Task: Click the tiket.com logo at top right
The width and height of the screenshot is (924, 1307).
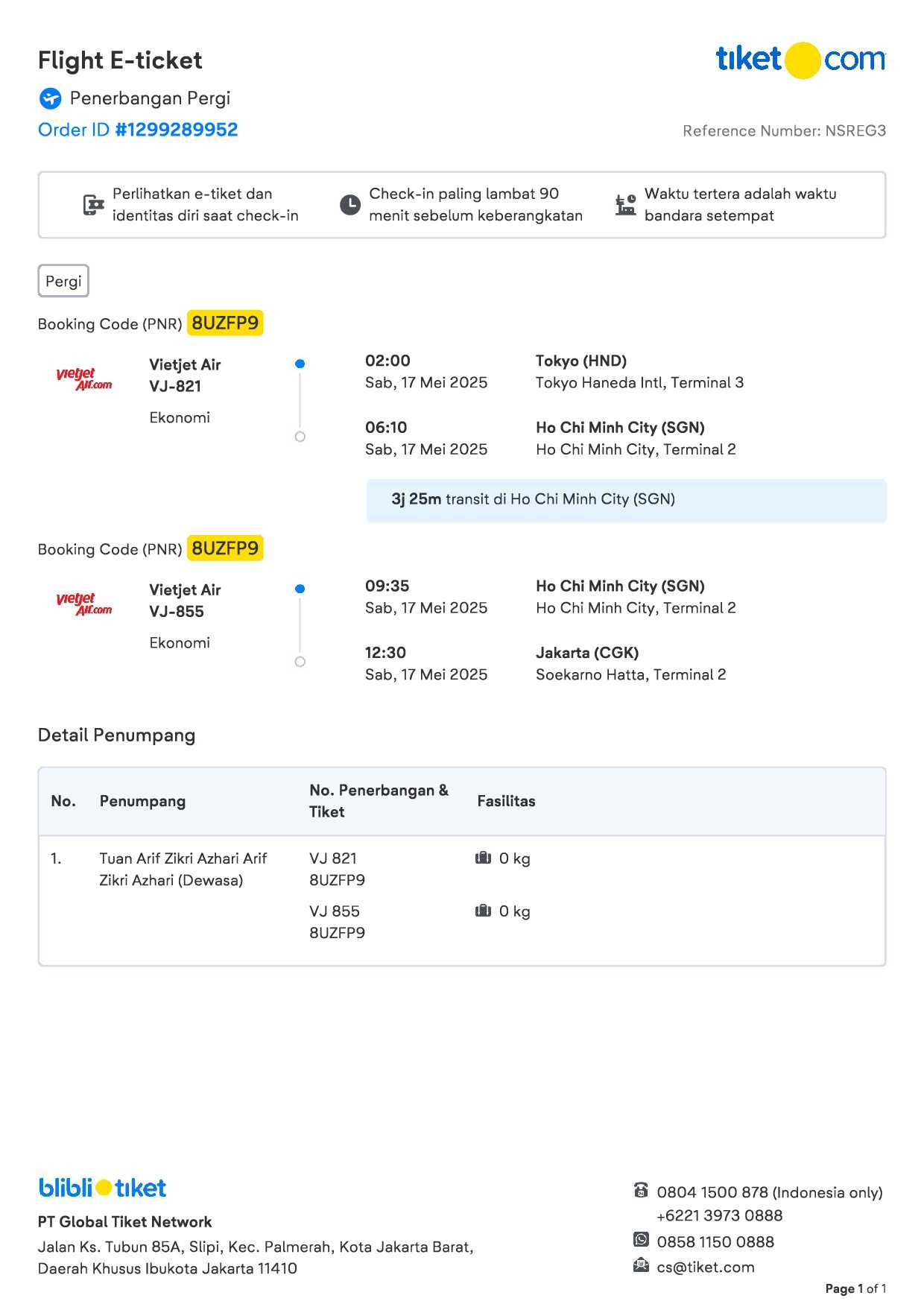Action: (800, 60)
